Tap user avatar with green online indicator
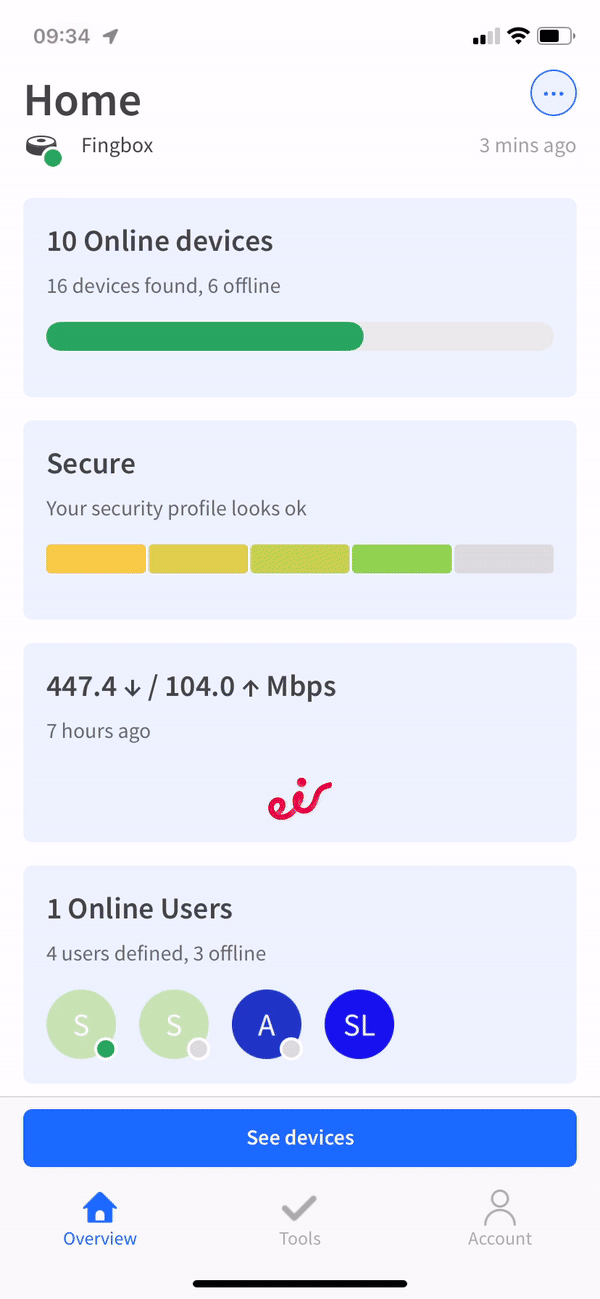600x1299 pixels. 81,1024
